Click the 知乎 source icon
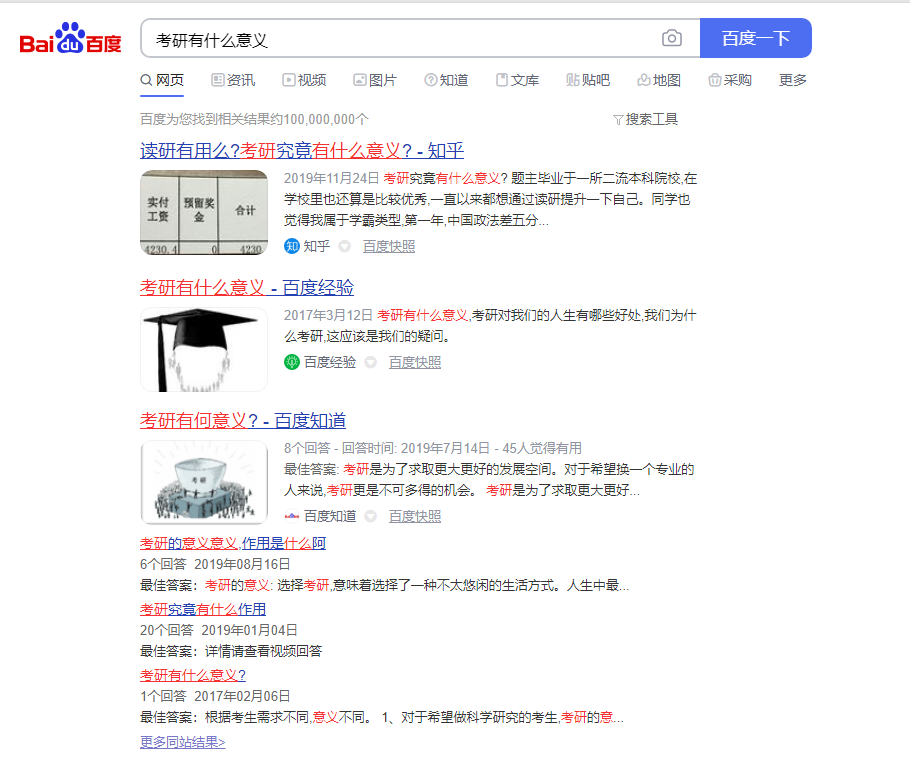This screenshot has width=910, height=770. click(291, 246)
